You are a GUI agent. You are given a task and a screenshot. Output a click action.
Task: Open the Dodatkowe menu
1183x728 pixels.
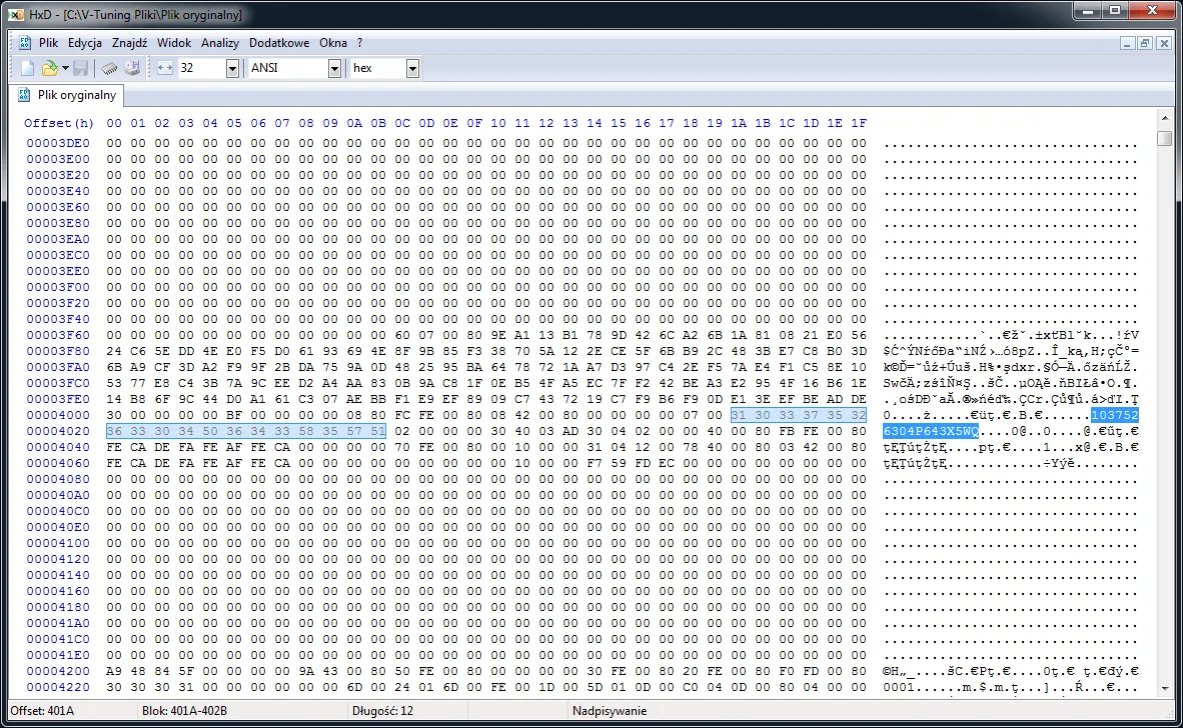tap(279, 43)
